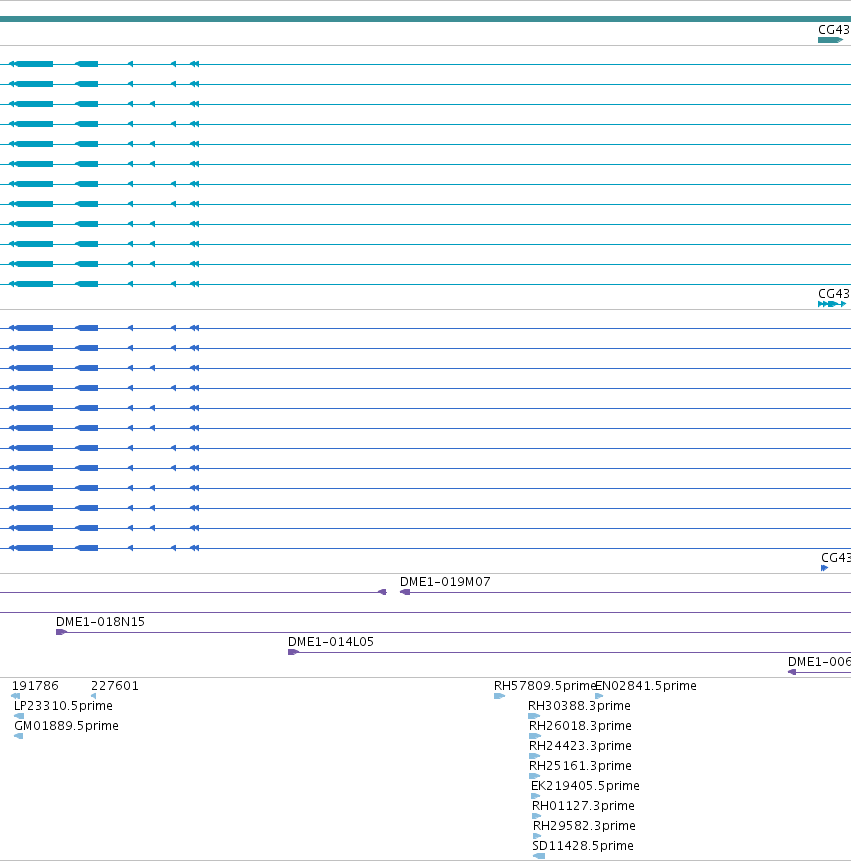Click the RH01127.3prime arrow glyph
The image size is (851, 861).
tap(537, 816)
